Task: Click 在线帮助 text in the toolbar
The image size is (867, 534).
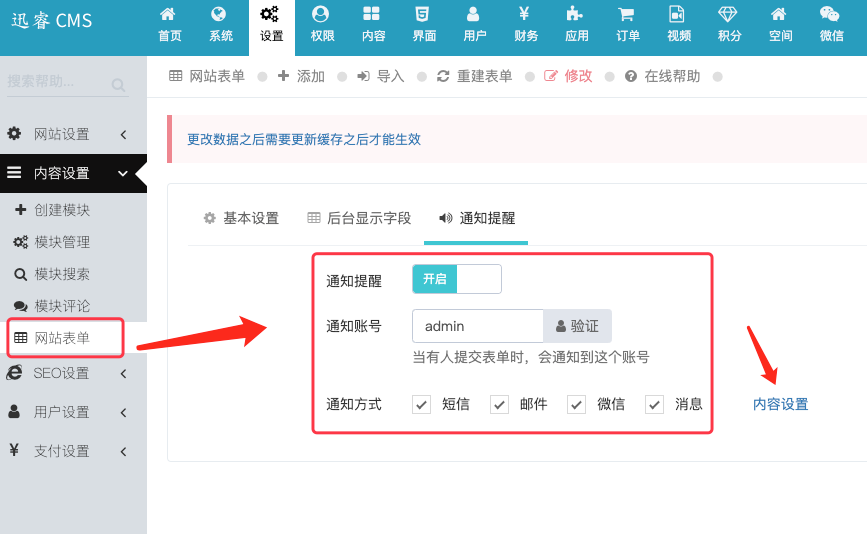Action: (x=672, y=76)
